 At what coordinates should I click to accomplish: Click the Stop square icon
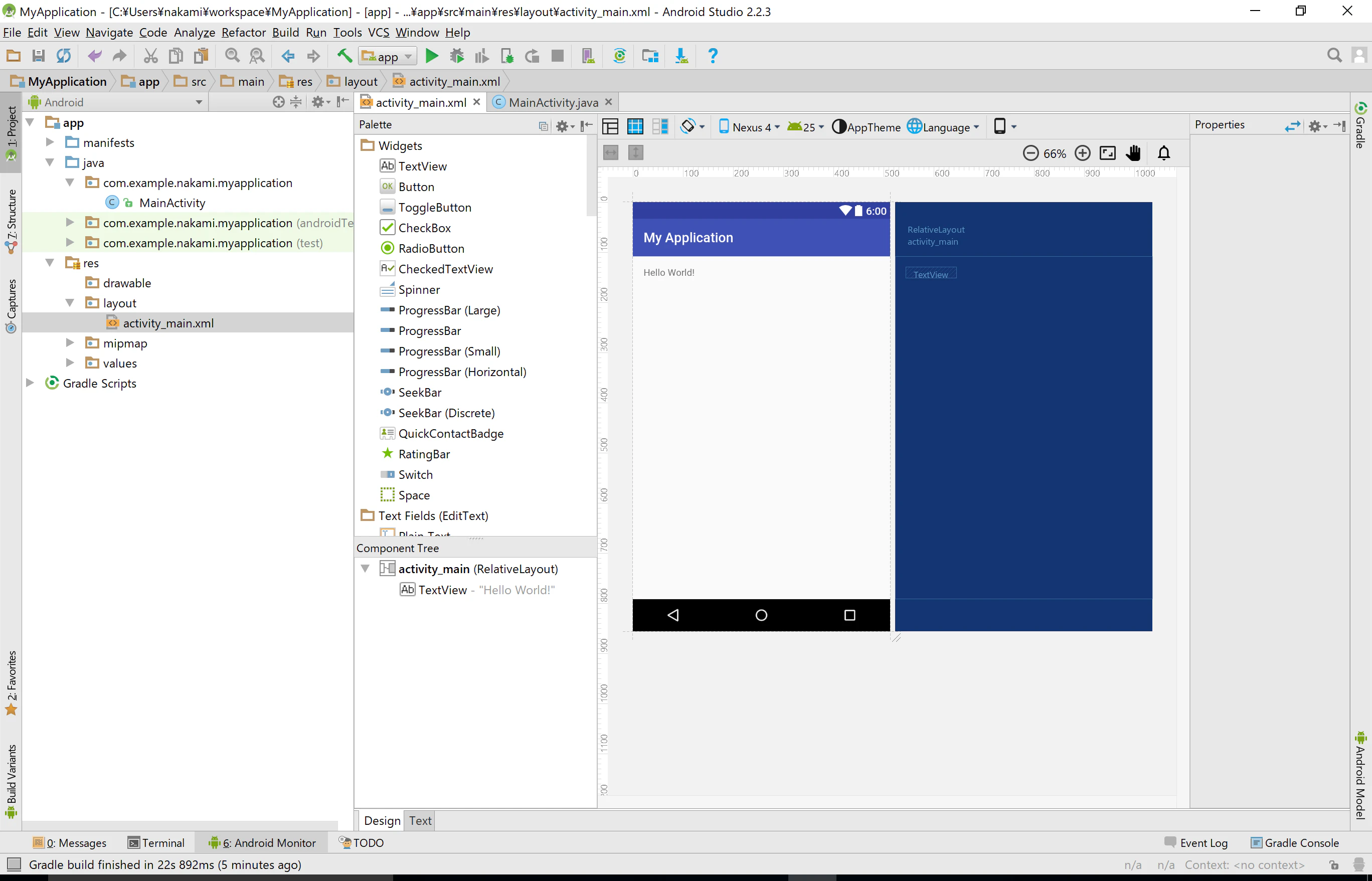[557, 56]
